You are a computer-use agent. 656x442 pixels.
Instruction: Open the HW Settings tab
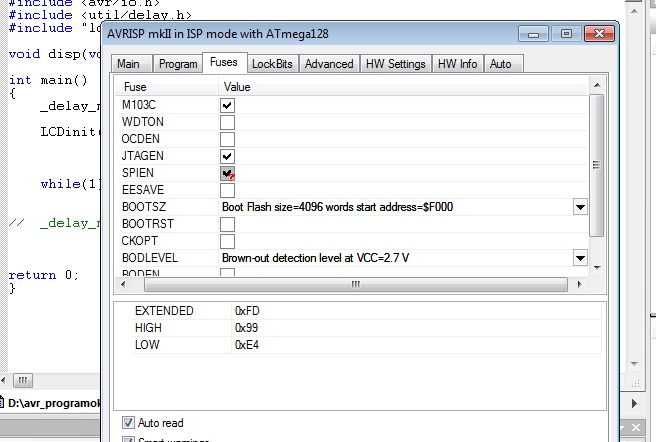coord(396,64)
